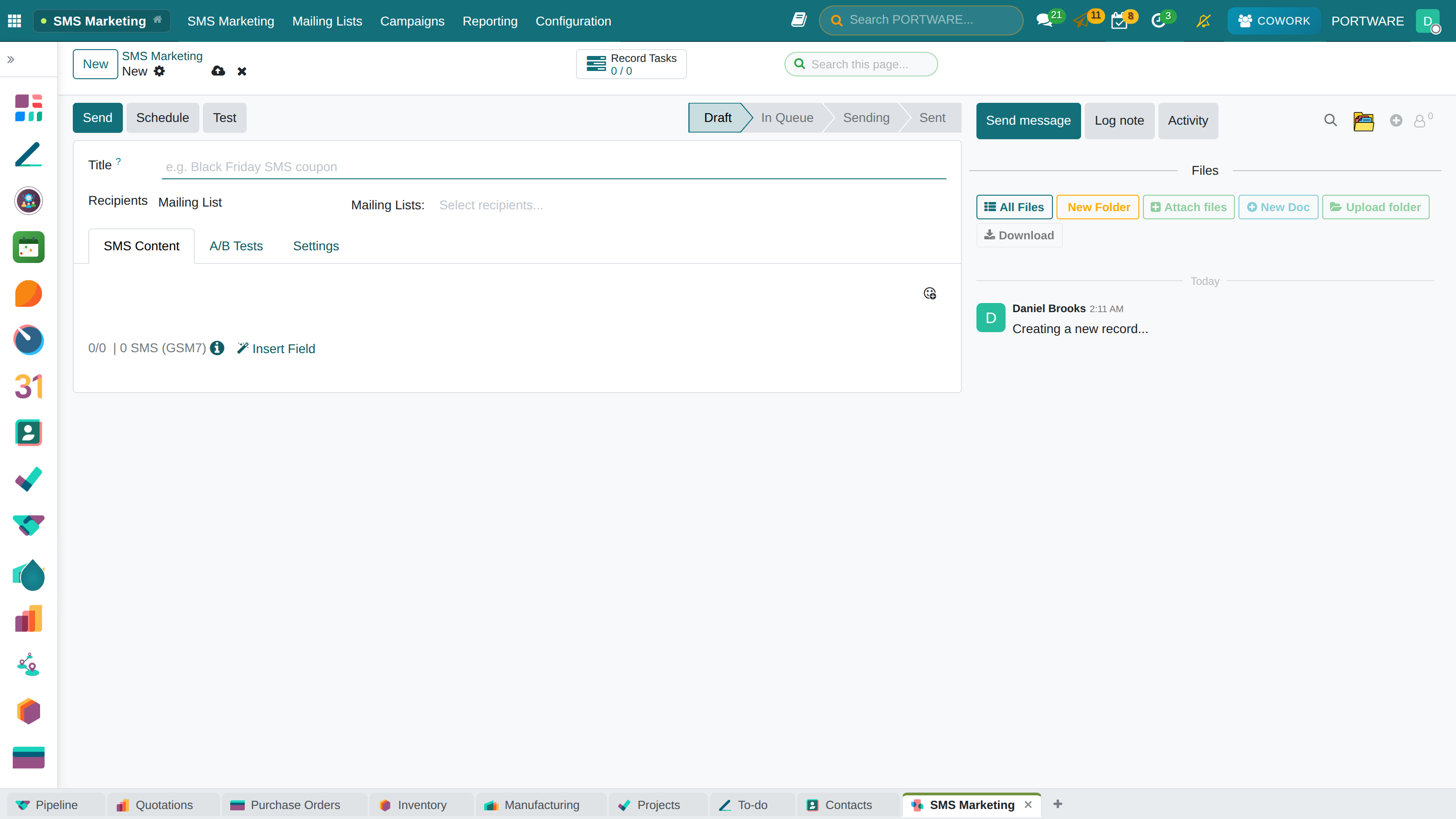This screenshot has height=819, width=1456.
Task: Discard changes with the X icon
Action: click(x=242, y=71)
